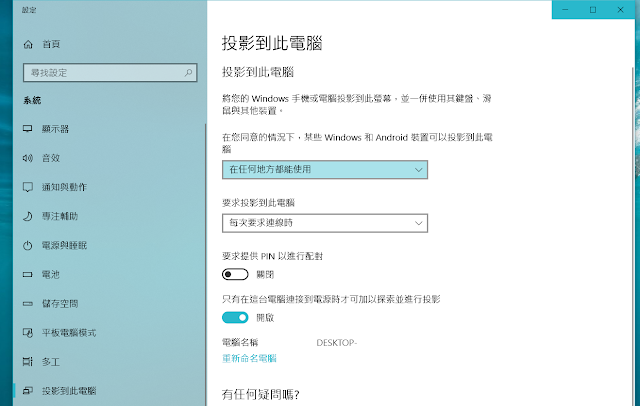This screenshot has width=640, height=406.
Task: Click the 通知與動作 notification icon
Action: [x=27, y=187]
